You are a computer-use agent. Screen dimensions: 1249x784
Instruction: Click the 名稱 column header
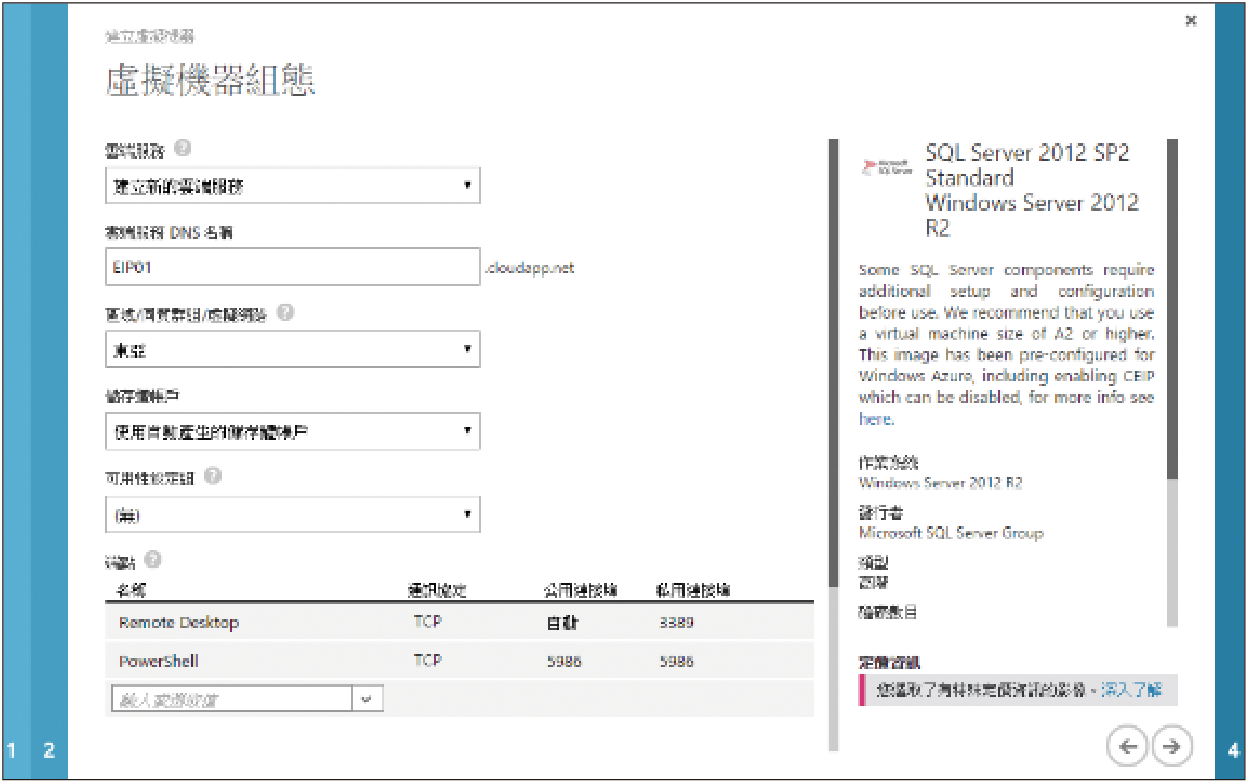[132, 591]
